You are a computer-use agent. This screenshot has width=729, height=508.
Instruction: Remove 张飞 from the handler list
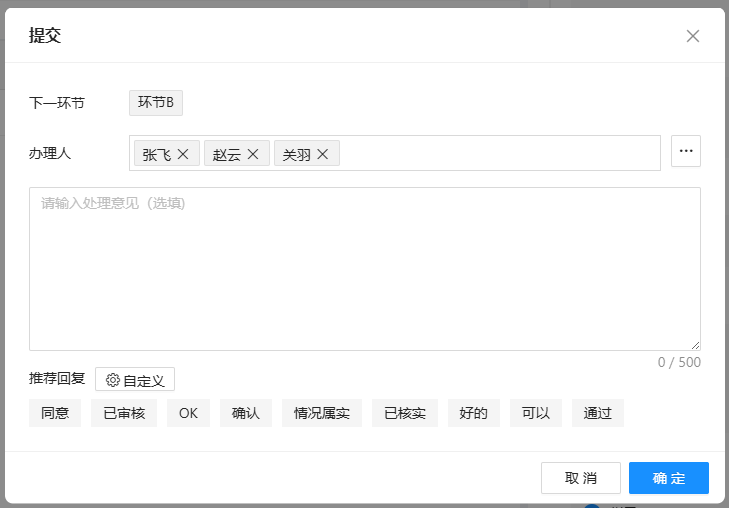[x=183, y=154]
